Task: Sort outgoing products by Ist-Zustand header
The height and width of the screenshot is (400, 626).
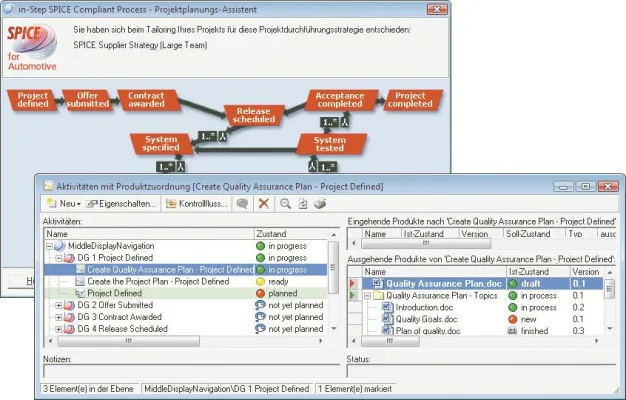Action: point(538,272)
